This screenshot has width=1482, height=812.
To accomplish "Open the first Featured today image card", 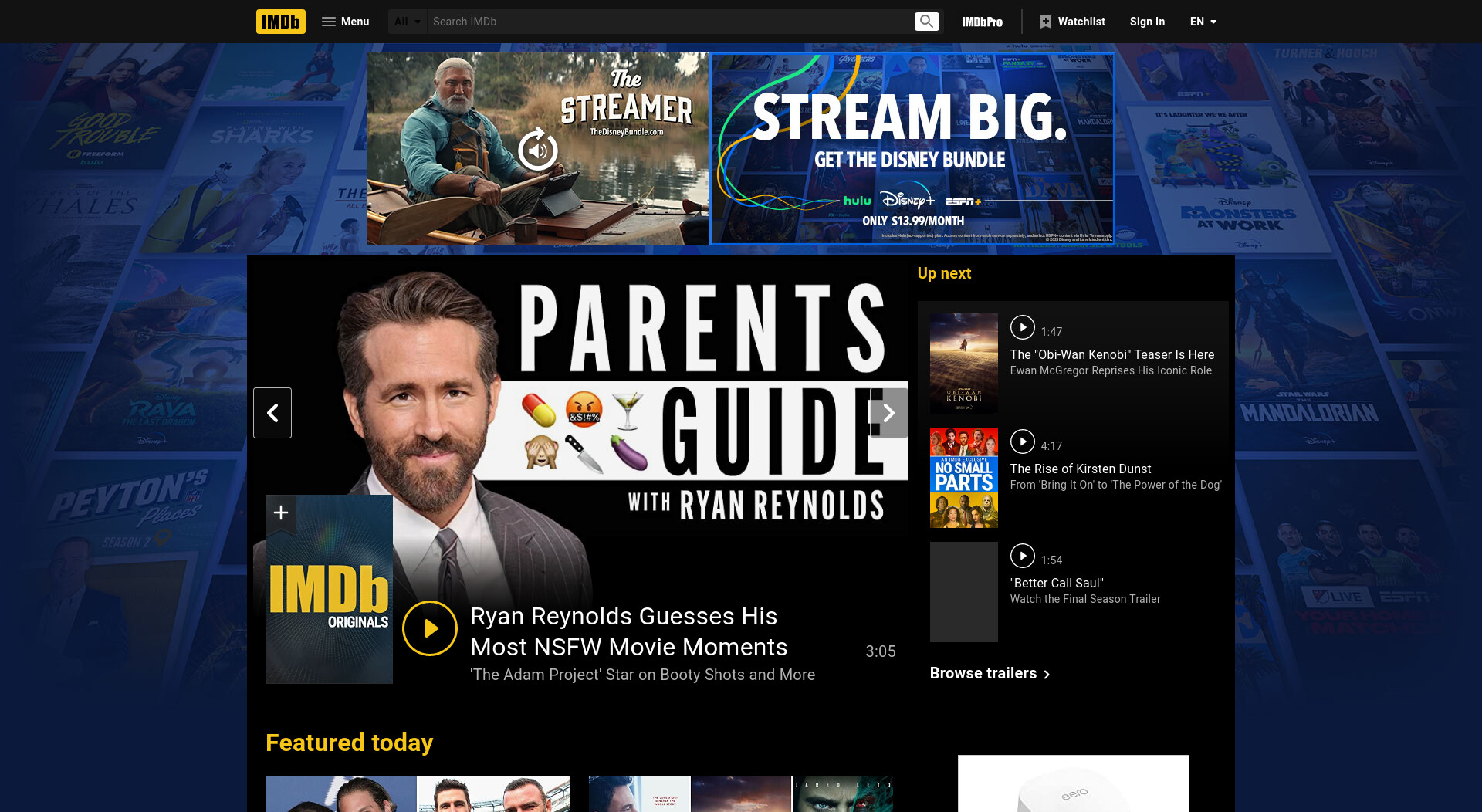I will (418, 794).
